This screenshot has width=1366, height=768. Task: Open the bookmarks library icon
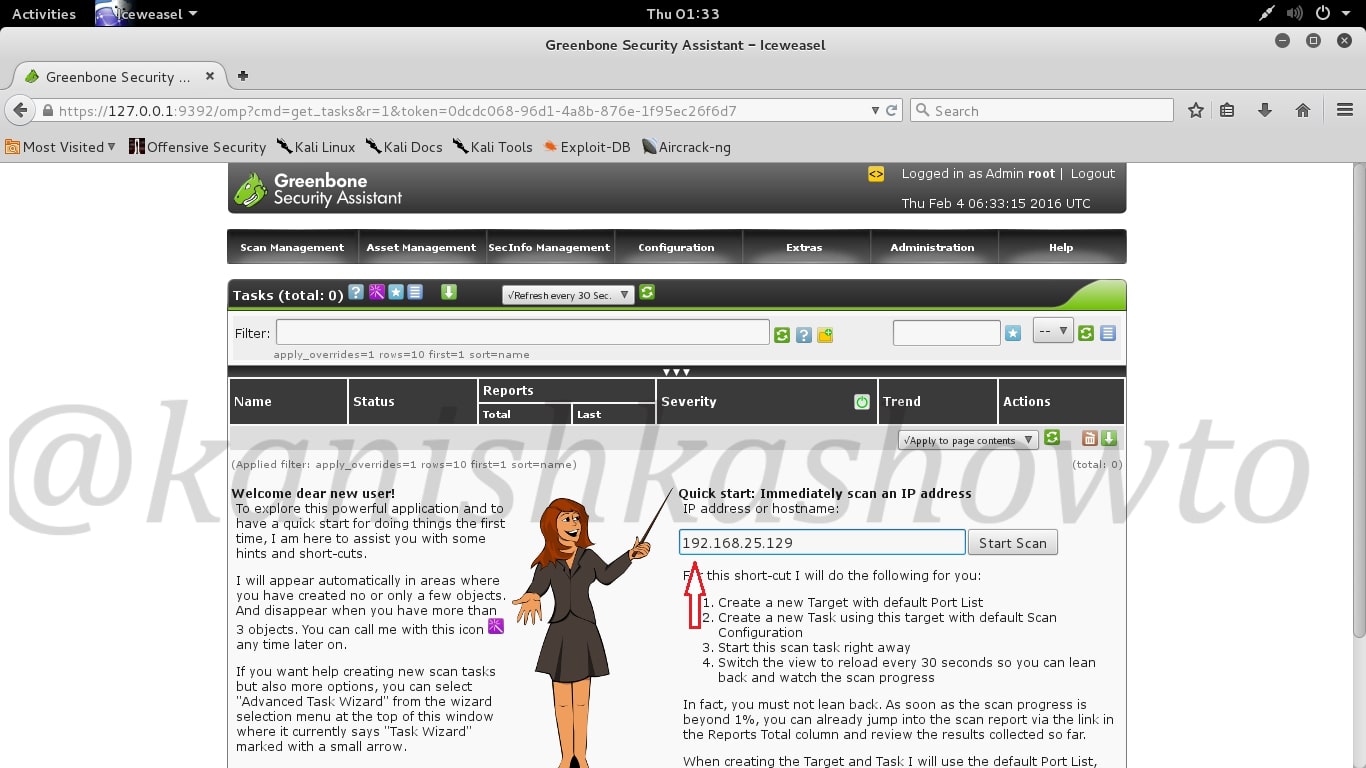[x=1227, y=111]
